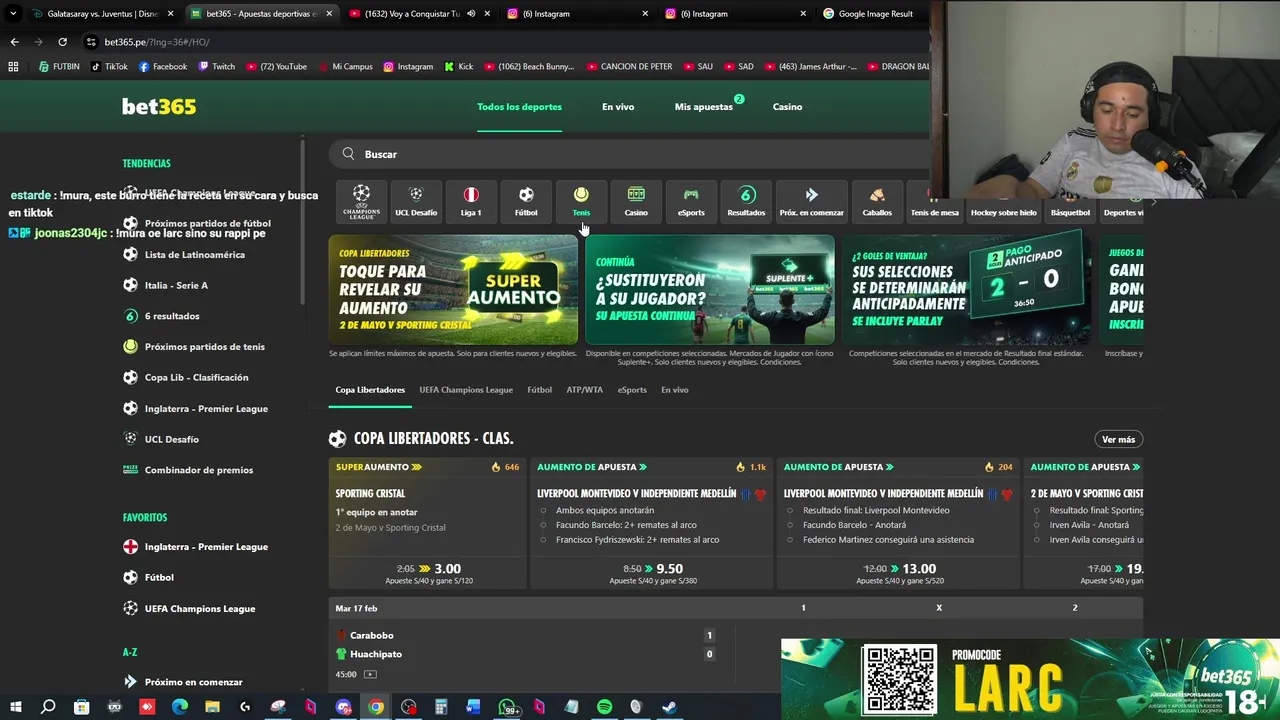1280x720 pixels.
Task: Click the Ver más button
Action: pos(1118,439)
